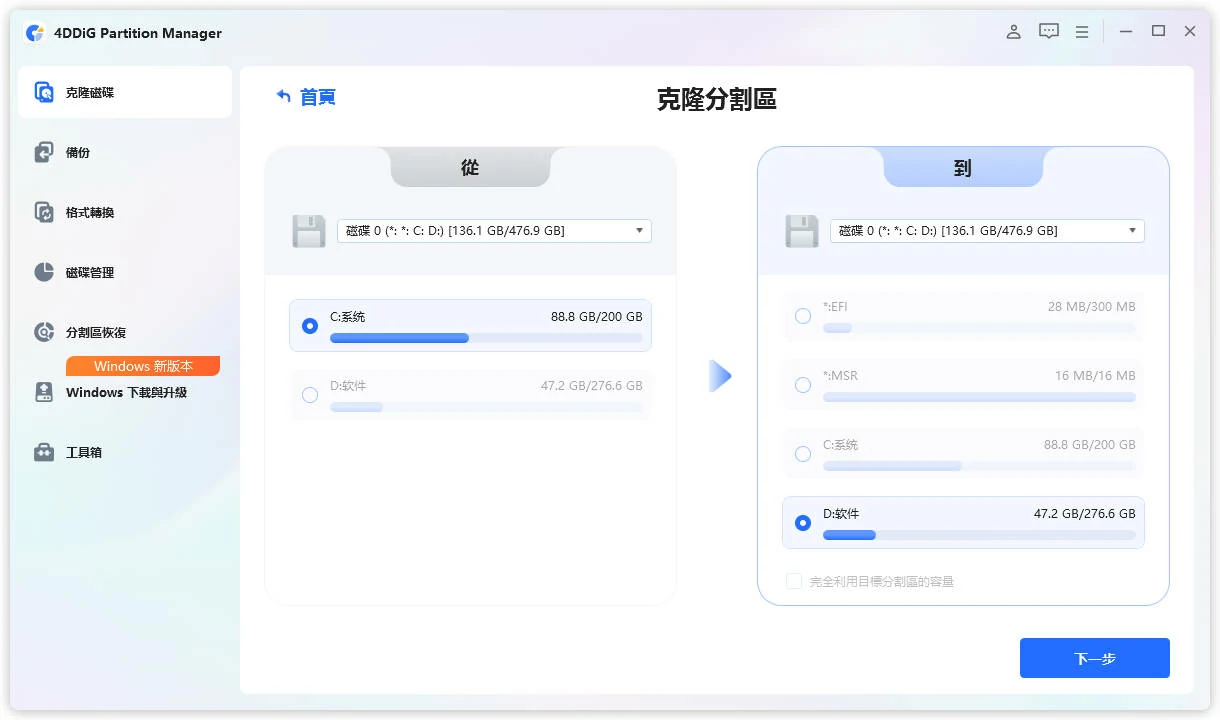This screenshot has width=1220, height=720.
Task: Click the user account icon
Action: (1013, 31)
